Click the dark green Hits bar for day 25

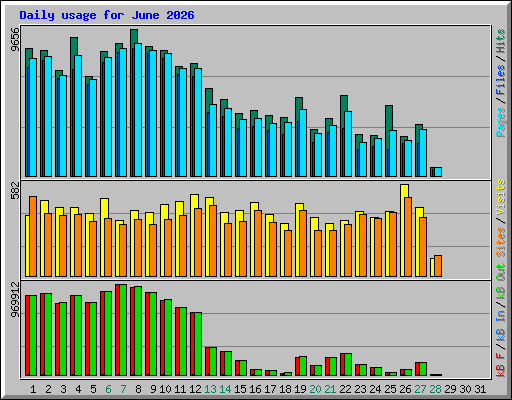[389, 118]
